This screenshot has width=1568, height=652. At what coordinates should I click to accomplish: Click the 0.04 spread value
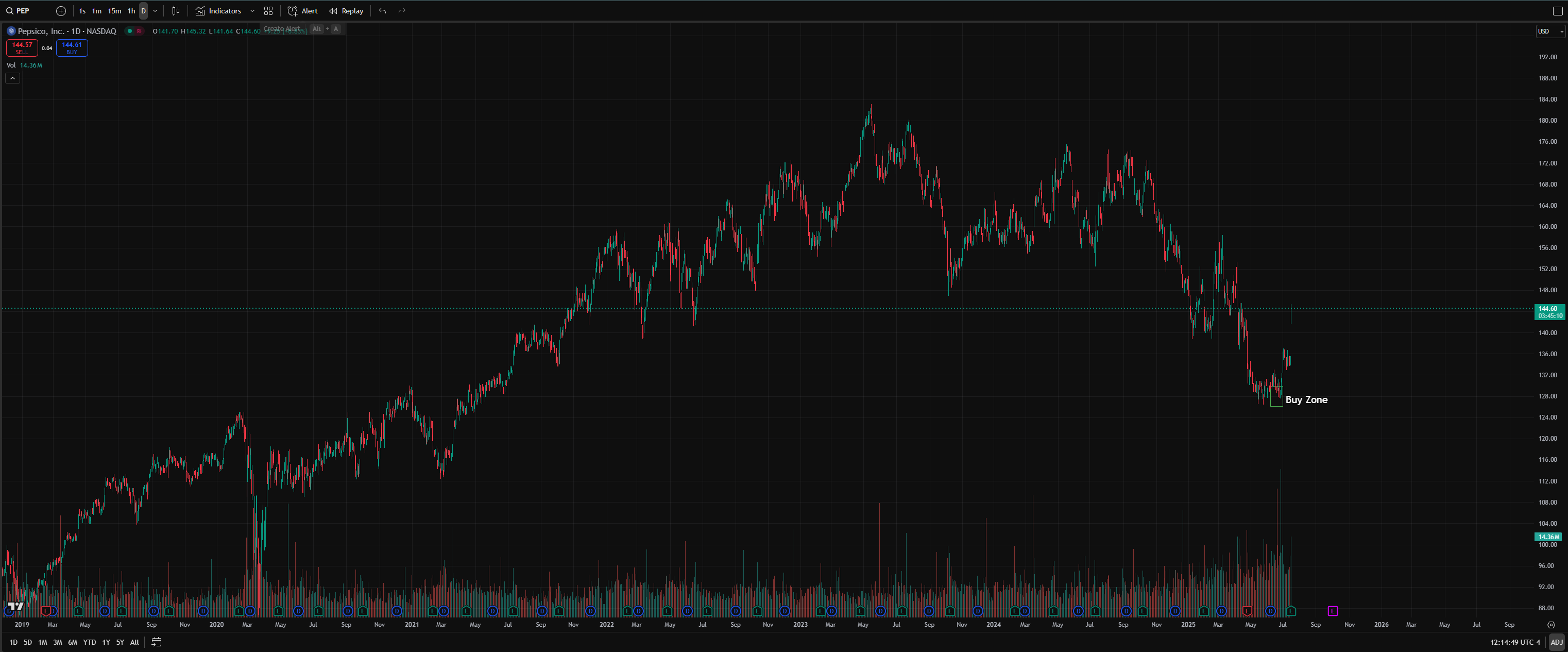point(47,48)
